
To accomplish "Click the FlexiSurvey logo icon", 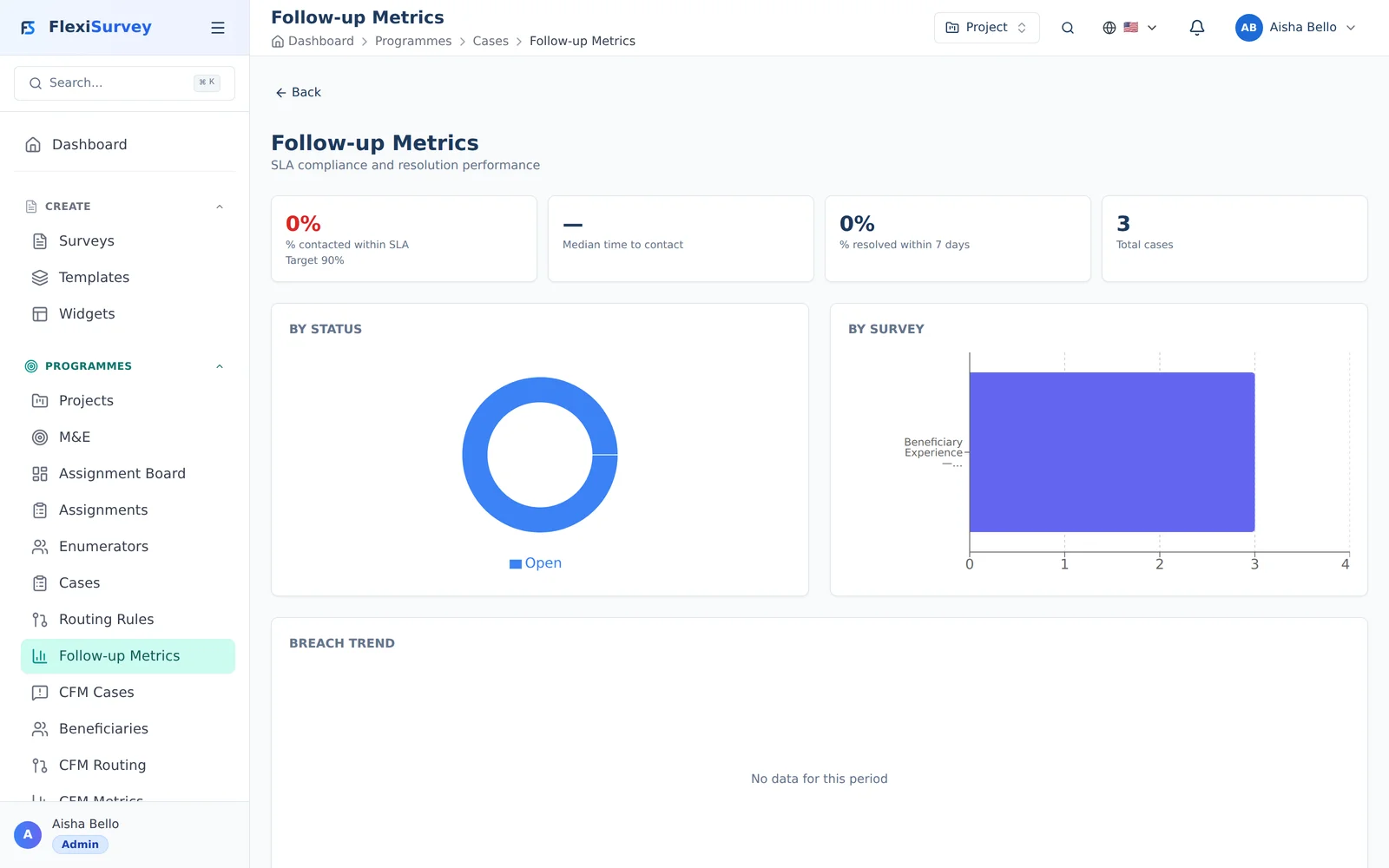I will pyautogui.click(x=29, y=28).
